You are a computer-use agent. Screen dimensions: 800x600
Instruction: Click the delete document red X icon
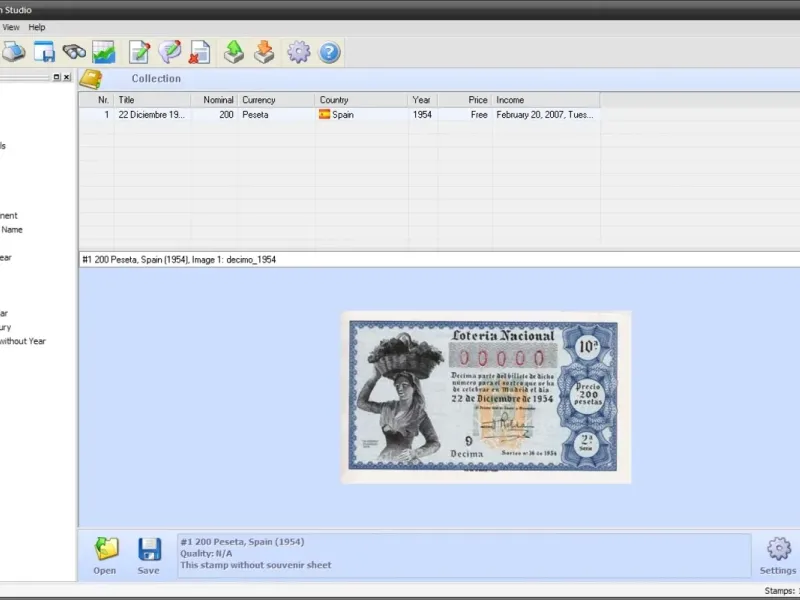[199, 52]
